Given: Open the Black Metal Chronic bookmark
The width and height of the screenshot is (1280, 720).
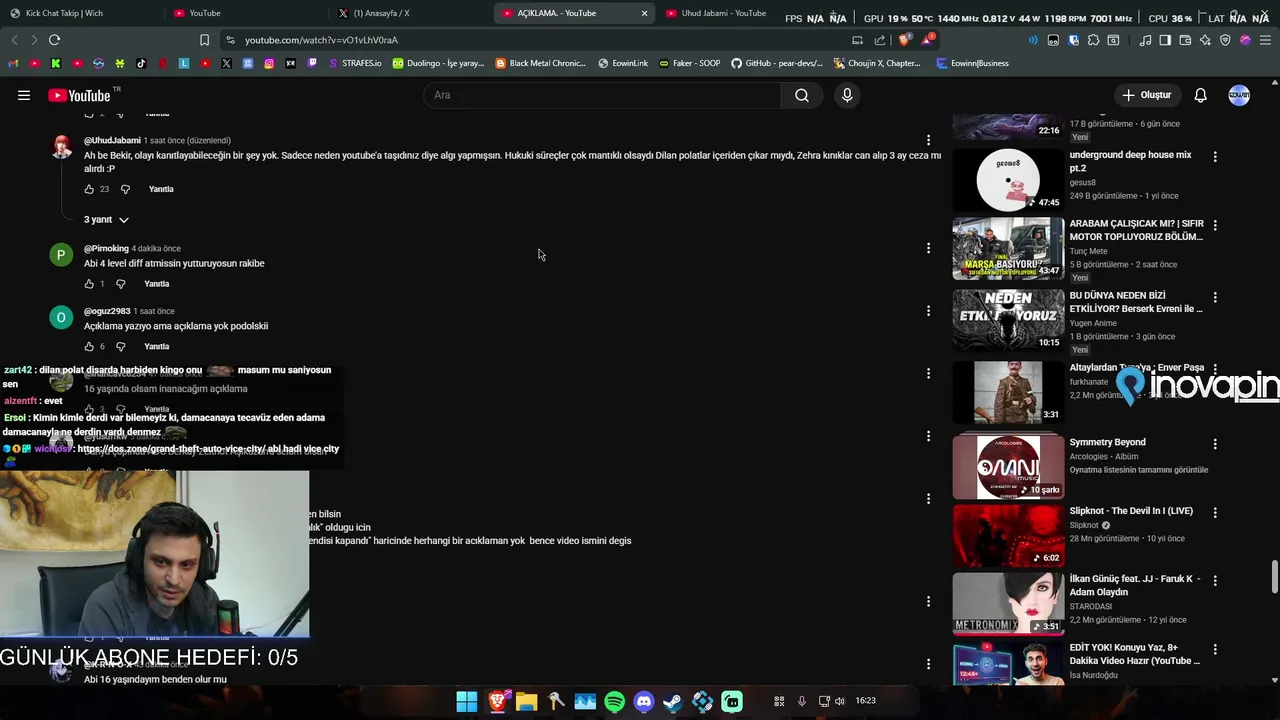Looking at the screenshot, I should pos(541,63).
